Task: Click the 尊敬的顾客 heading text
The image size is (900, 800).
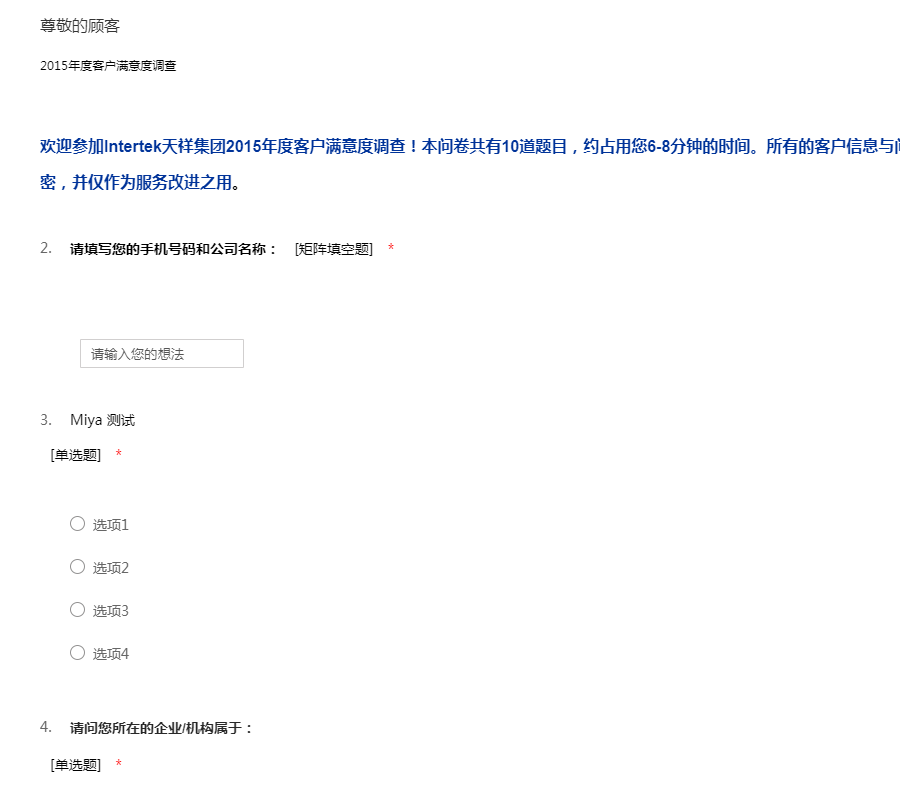Action: pyautogui.click(x=80, y=26)
